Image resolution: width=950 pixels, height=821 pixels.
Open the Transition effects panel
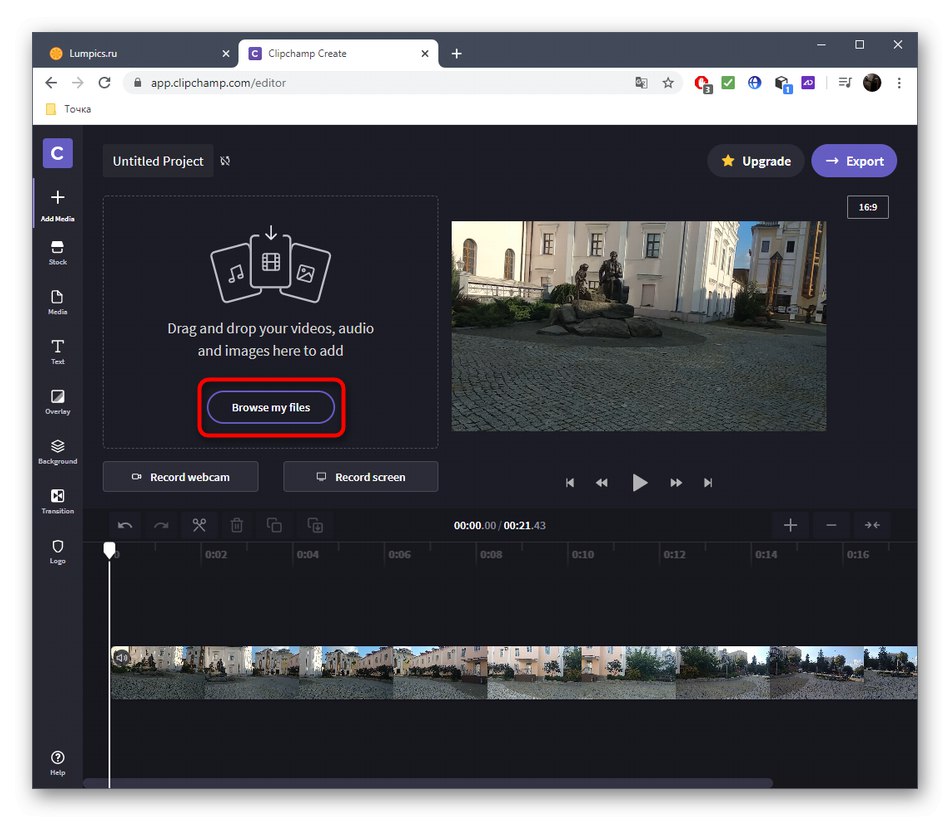57,501
